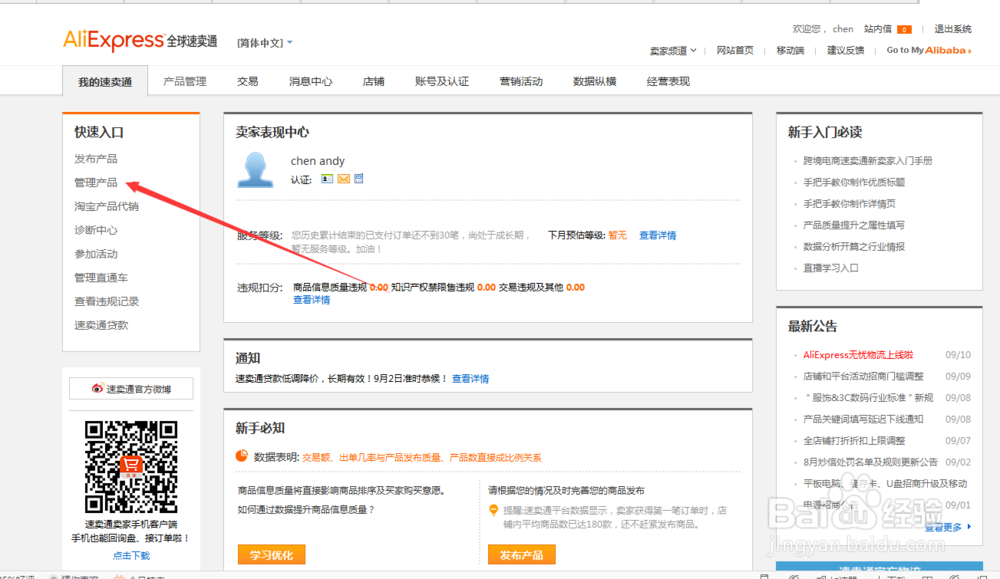Click the third verification badge icon after 认证
Viewport: 1000px width, 579px height.
[358, 178]
